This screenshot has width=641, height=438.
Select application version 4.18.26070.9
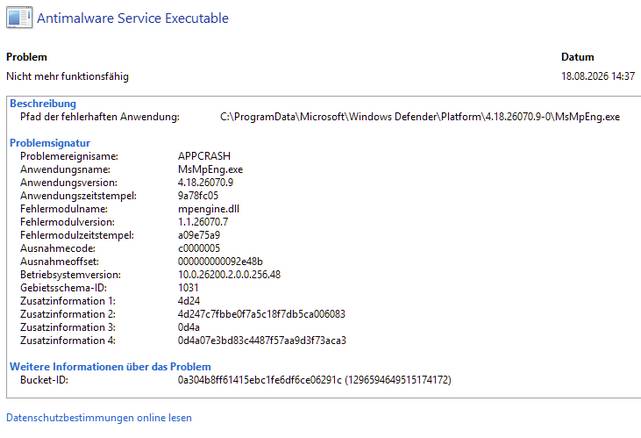coord(205,182)
